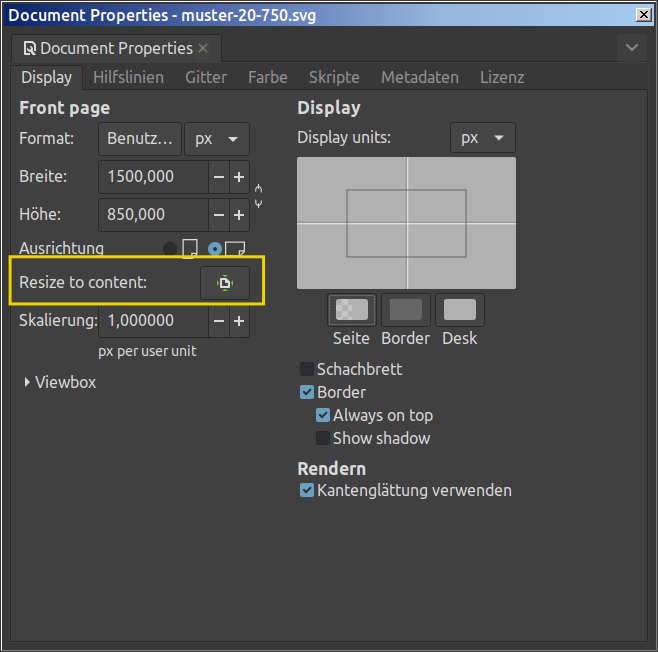Open the Metadaten tab

[419, 77]
